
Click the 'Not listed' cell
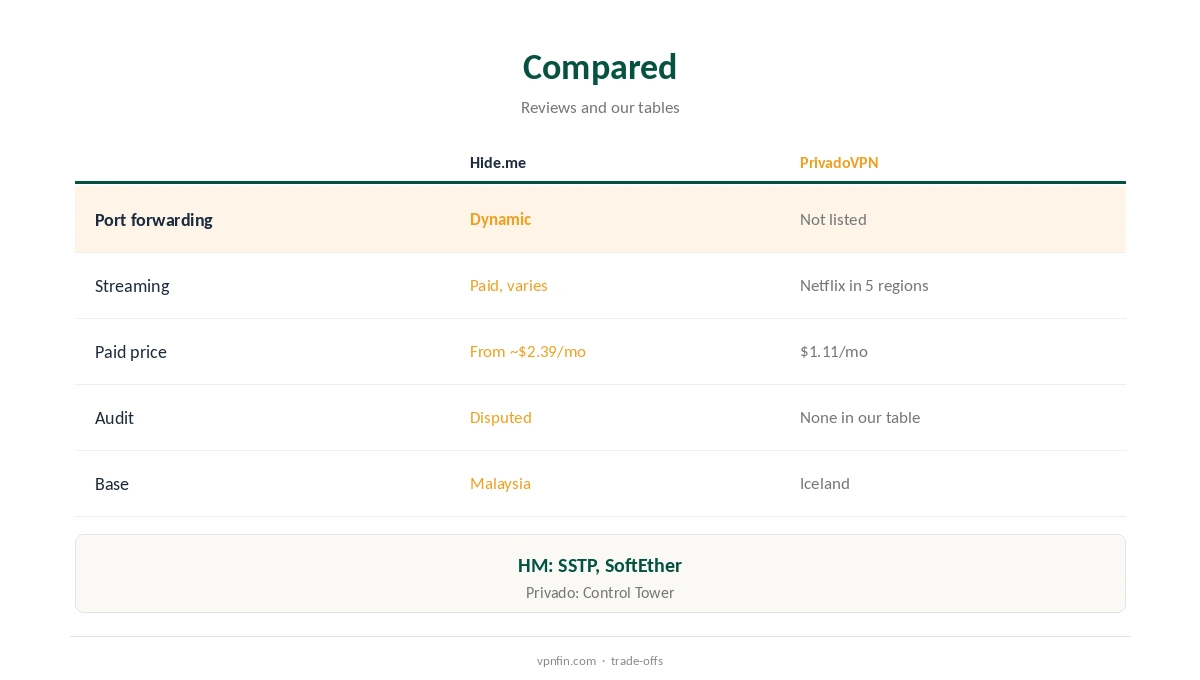tap(833, 219)
